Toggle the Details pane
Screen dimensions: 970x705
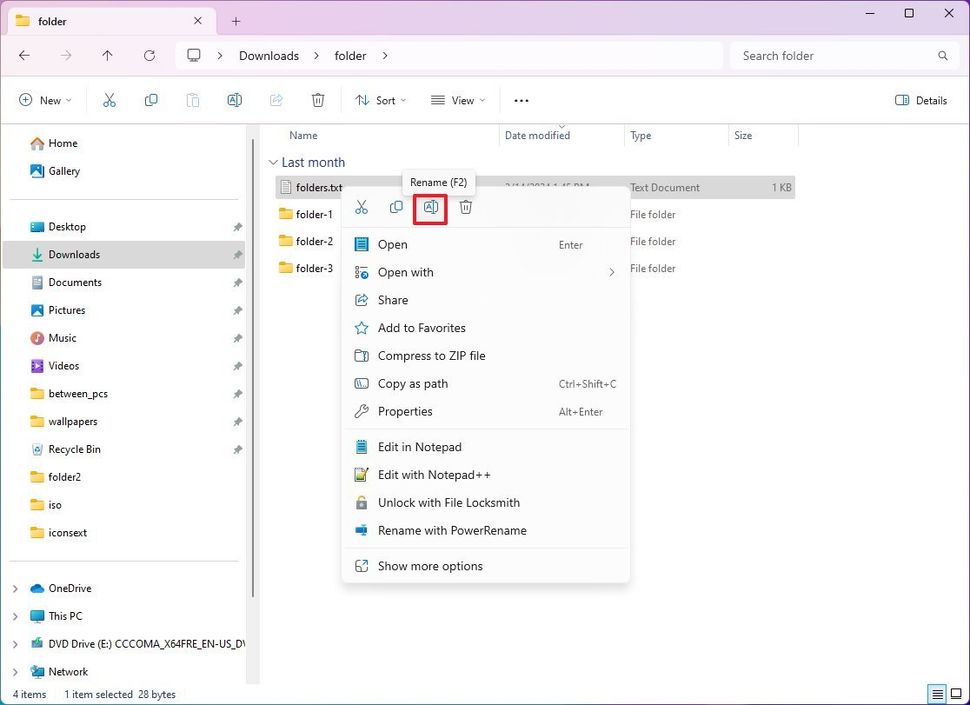tap(919, 100)
